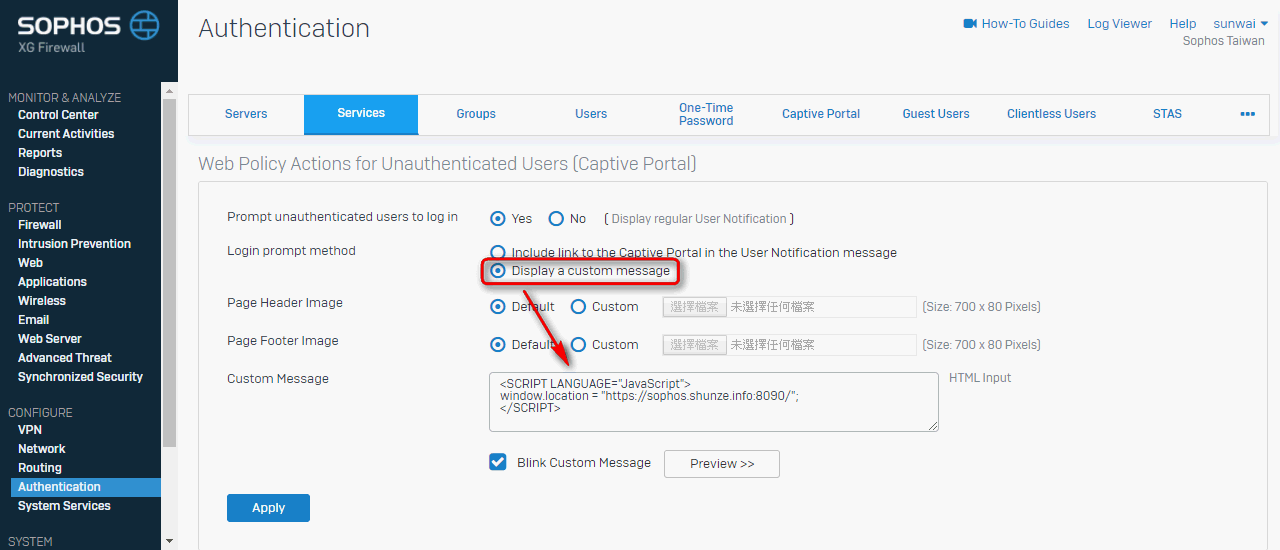1280x550 pixels.
Task: Switch to the Services tab
Action: click(x=361, y=114)
